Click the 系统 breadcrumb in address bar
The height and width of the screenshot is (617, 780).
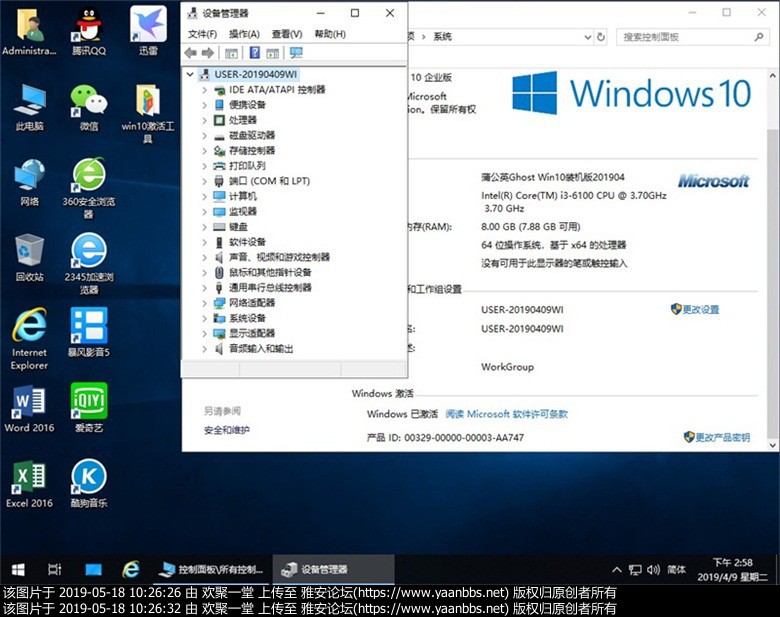pos(442,37)
